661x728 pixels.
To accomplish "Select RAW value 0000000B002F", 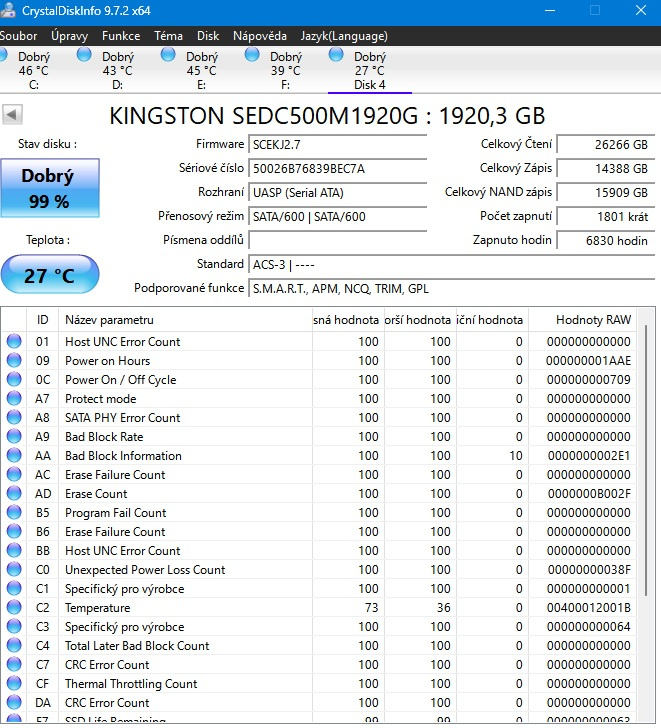I will pyautogui.click(x=589, y=494).
